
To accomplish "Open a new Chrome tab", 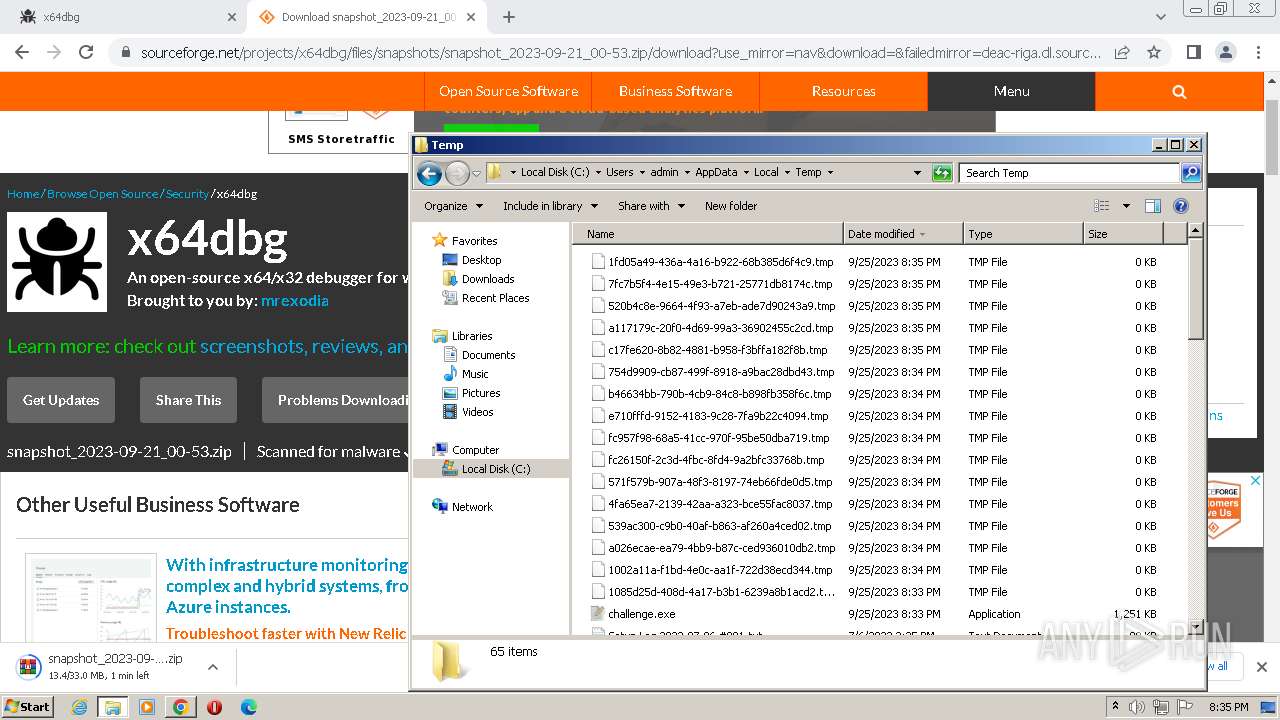I will tap(508, 17).
